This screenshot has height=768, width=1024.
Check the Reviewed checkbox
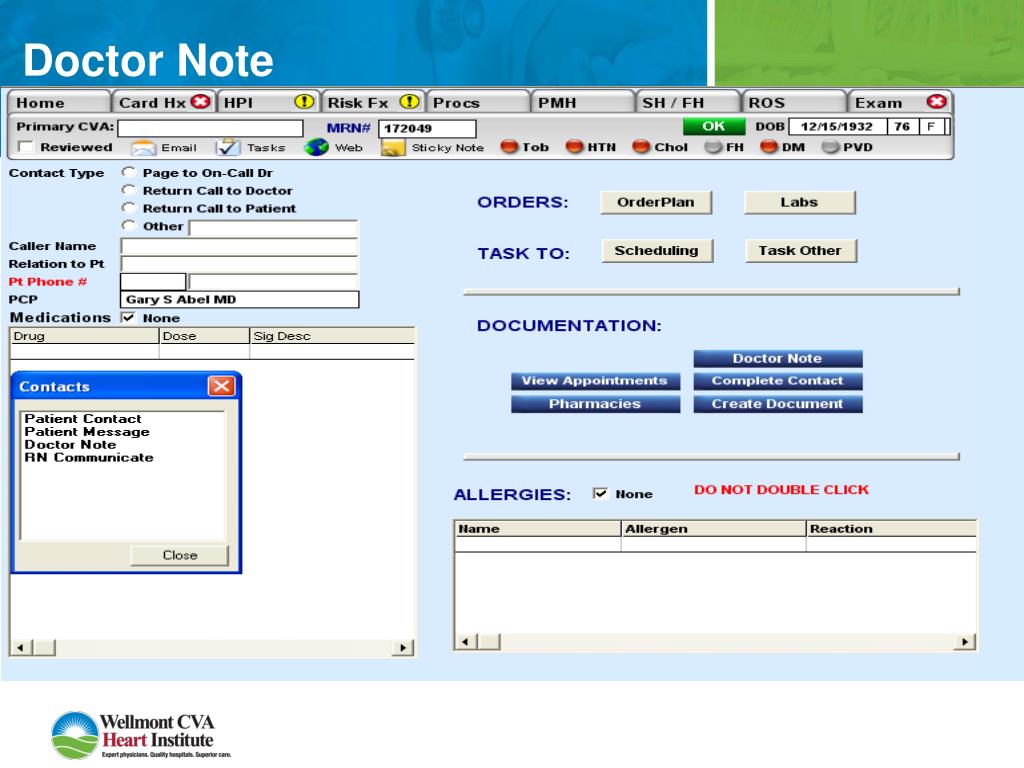26,148
